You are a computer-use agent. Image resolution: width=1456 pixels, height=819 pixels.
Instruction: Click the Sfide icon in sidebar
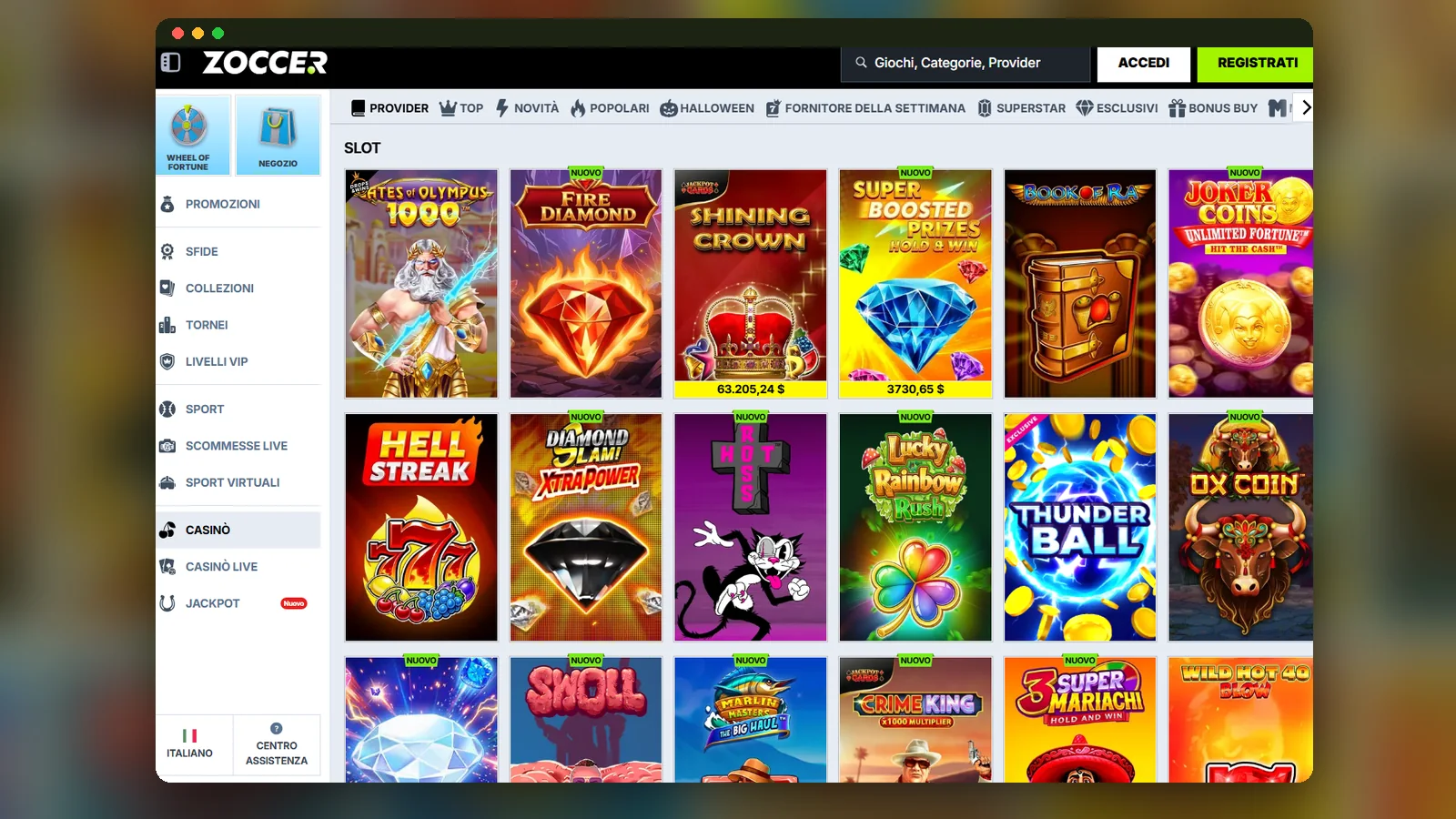coord(167,251)
